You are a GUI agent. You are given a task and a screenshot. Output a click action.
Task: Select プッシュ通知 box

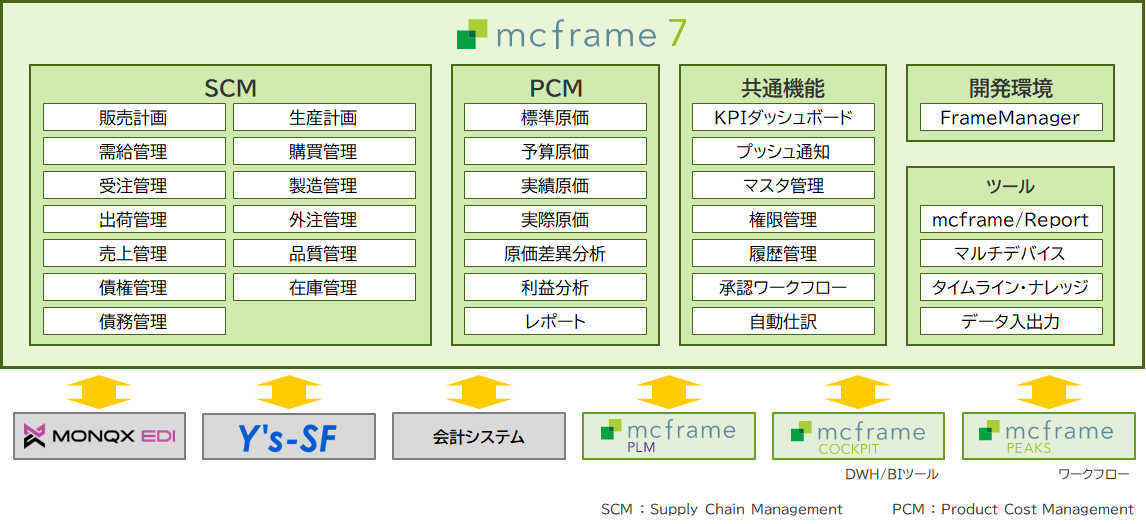tap(783, 151)
